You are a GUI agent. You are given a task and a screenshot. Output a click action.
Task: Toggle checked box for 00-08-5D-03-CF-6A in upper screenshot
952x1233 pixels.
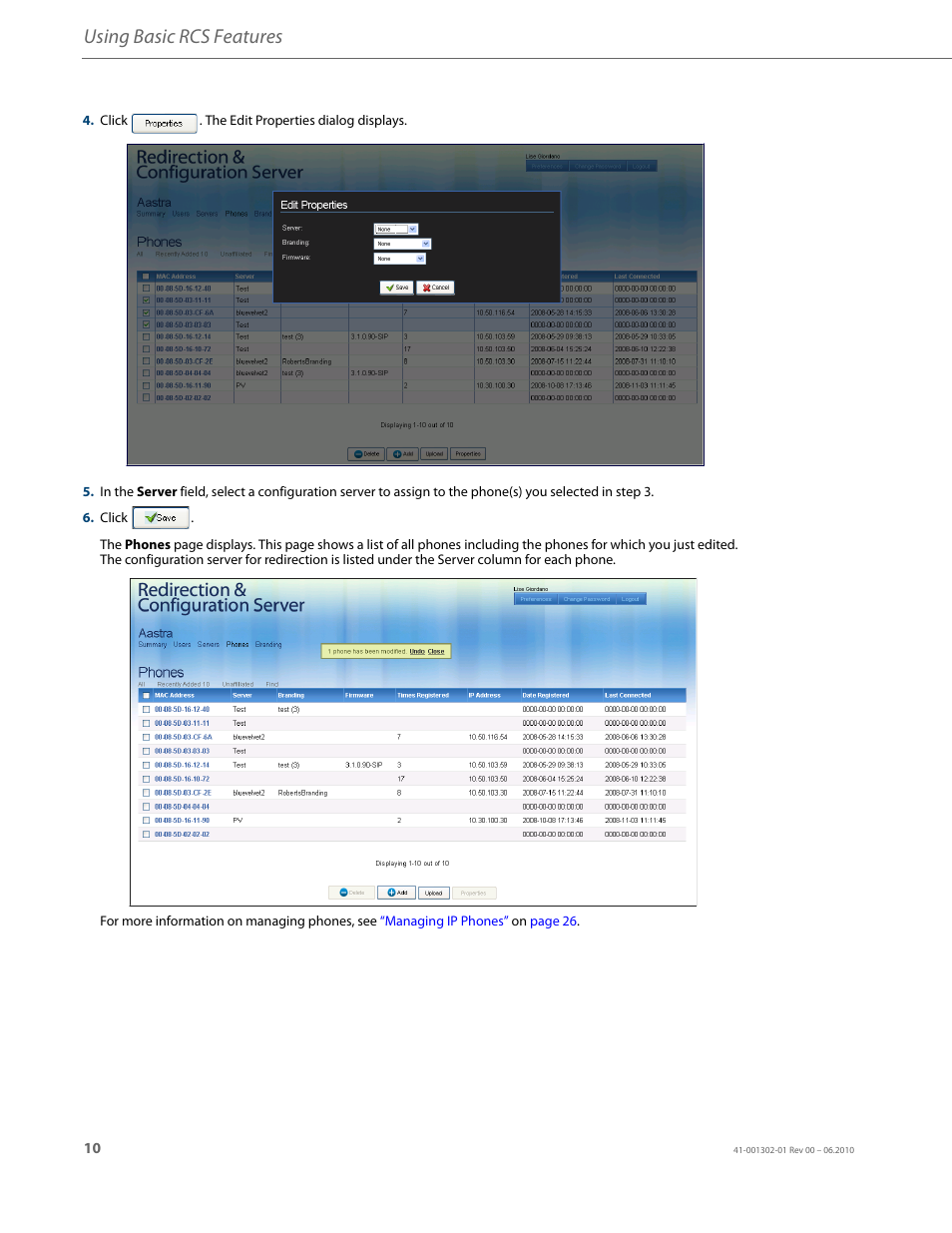(147, 312)
